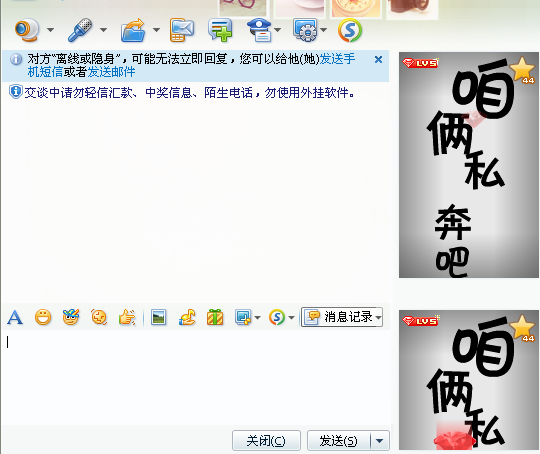
Task: Click the 发送邮件 link
Action: 111,72
